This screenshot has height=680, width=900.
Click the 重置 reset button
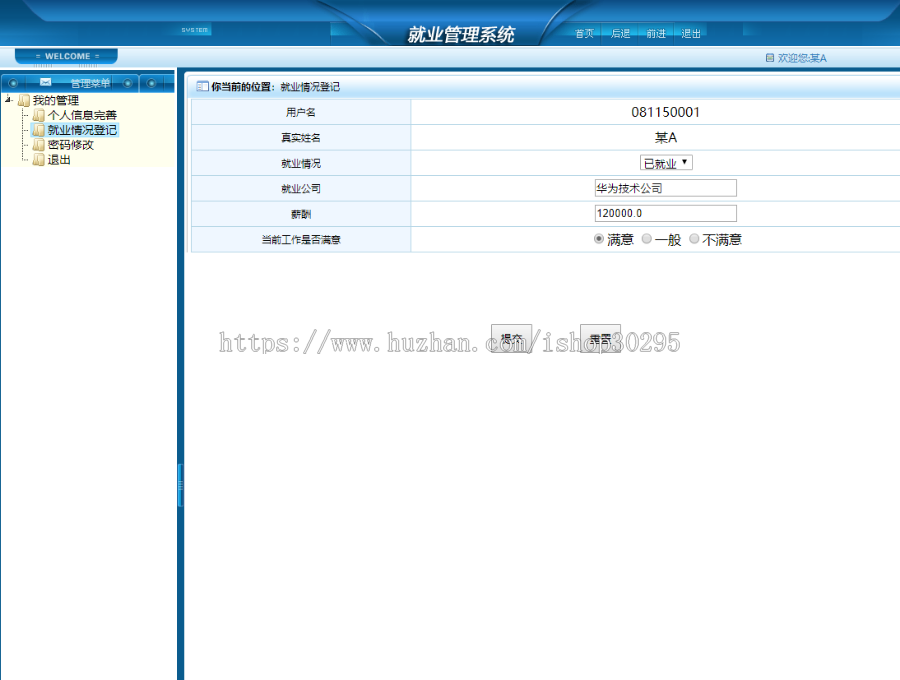(x=600, y=339)
